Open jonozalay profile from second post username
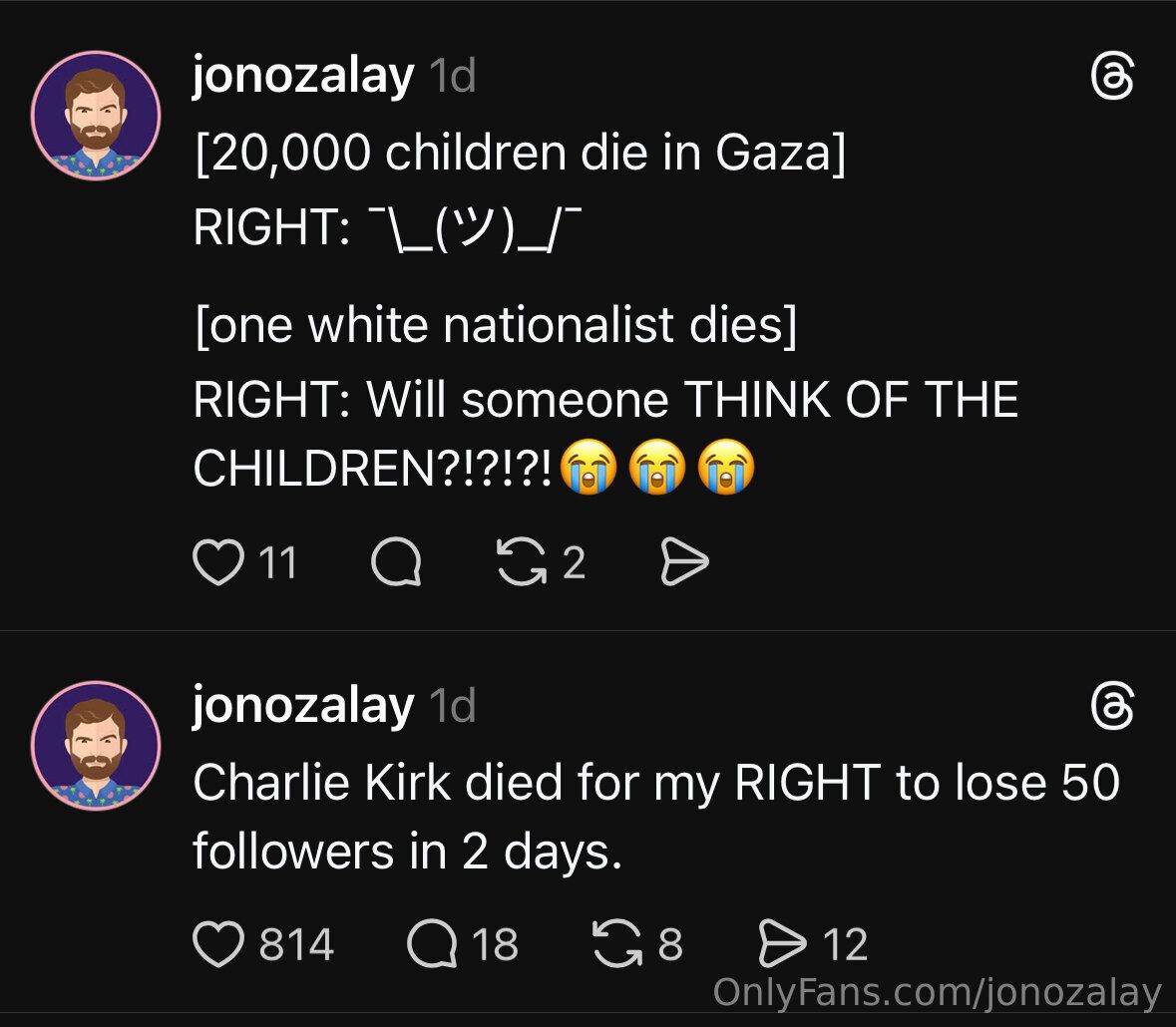 tap(303, 706)
